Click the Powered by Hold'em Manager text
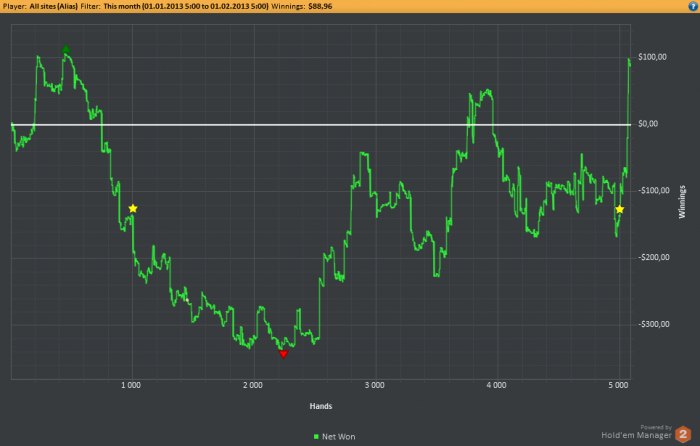Viewport: 700px width, 446px height. pyautogui.click(x=636, y=432)
